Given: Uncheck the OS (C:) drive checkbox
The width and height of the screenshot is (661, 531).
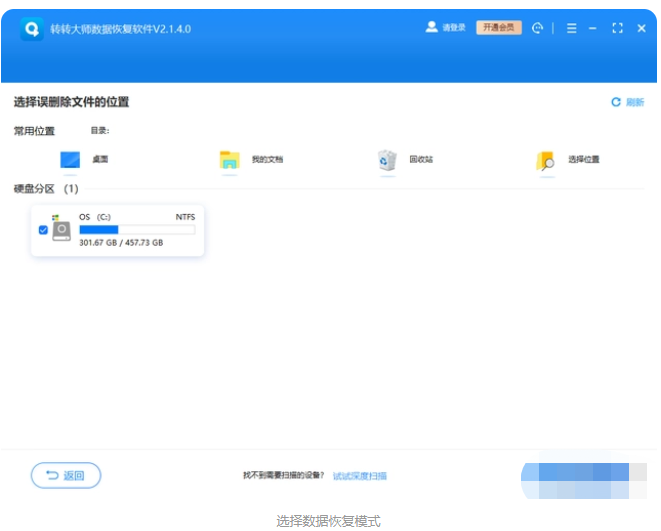Looking at the screenshot, I should 43,230.
